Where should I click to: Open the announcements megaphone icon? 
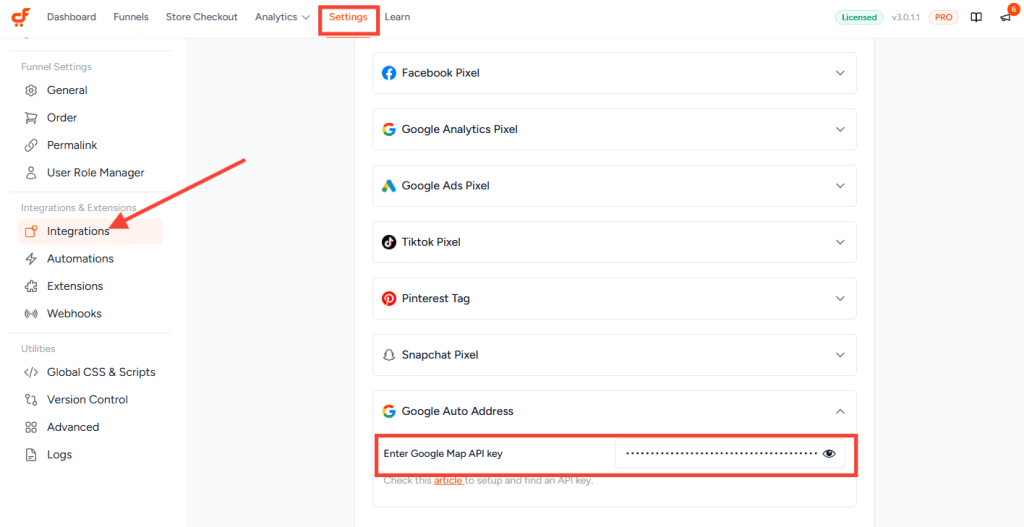coord(1005,18)
